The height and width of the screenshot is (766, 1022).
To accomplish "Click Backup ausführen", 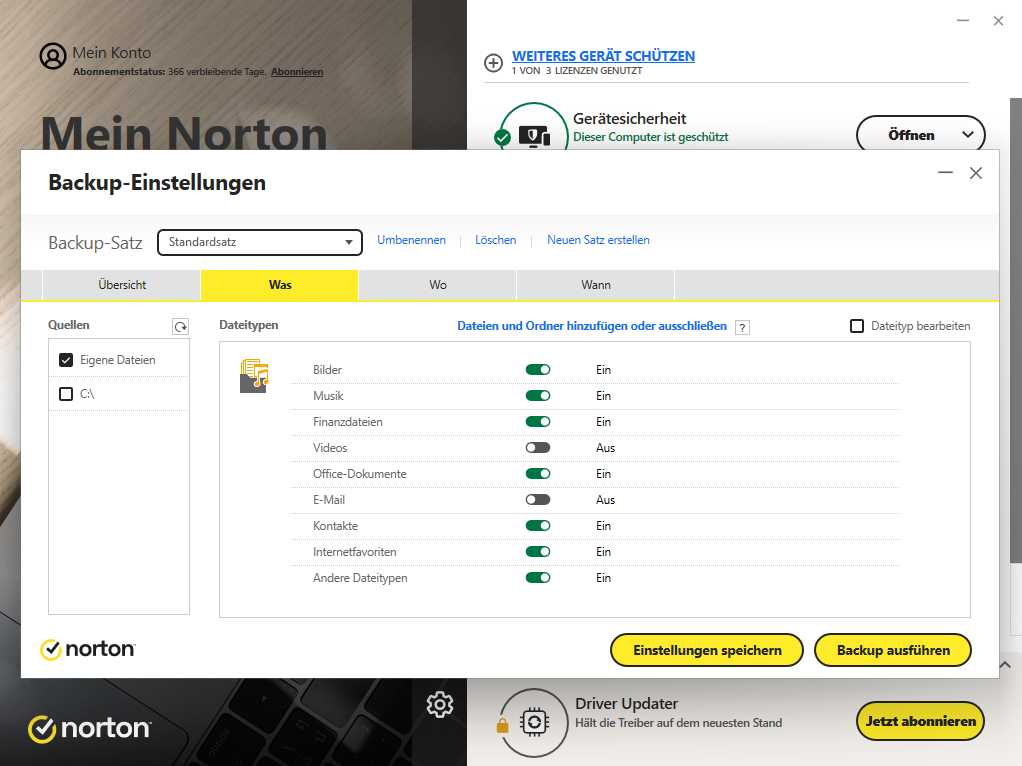I will click(893, 650).
